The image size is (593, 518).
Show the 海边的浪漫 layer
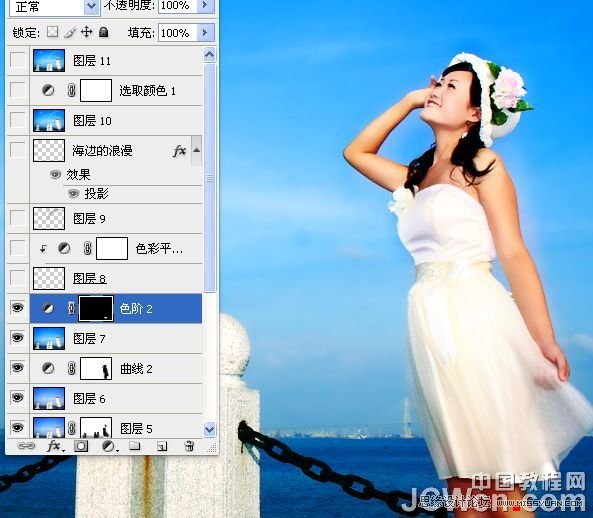coord(17,150)
